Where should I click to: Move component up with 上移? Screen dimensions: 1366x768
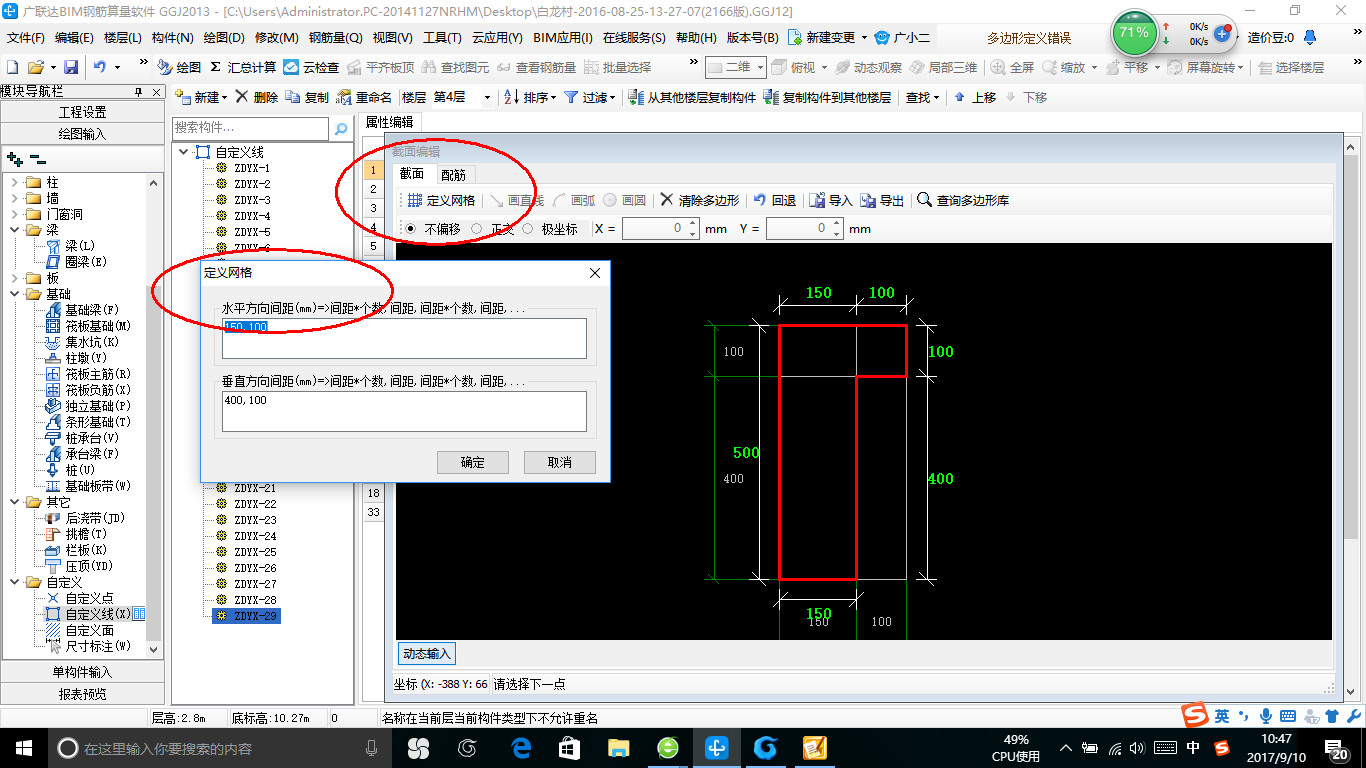pyautogui.click(x=975, y=97)
